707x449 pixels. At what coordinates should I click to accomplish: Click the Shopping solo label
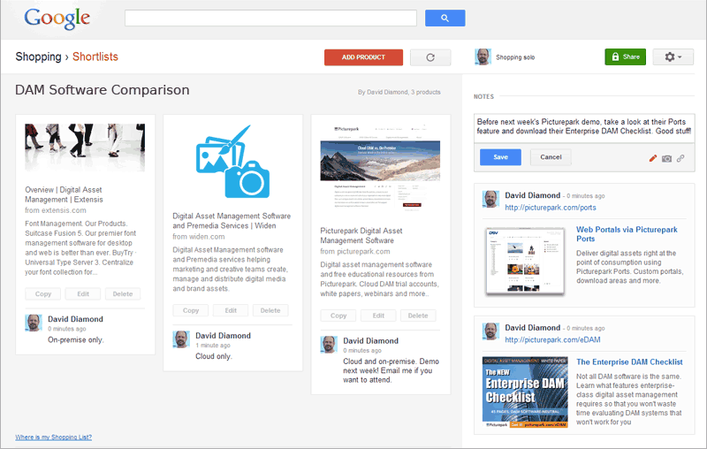coord(515,57)
